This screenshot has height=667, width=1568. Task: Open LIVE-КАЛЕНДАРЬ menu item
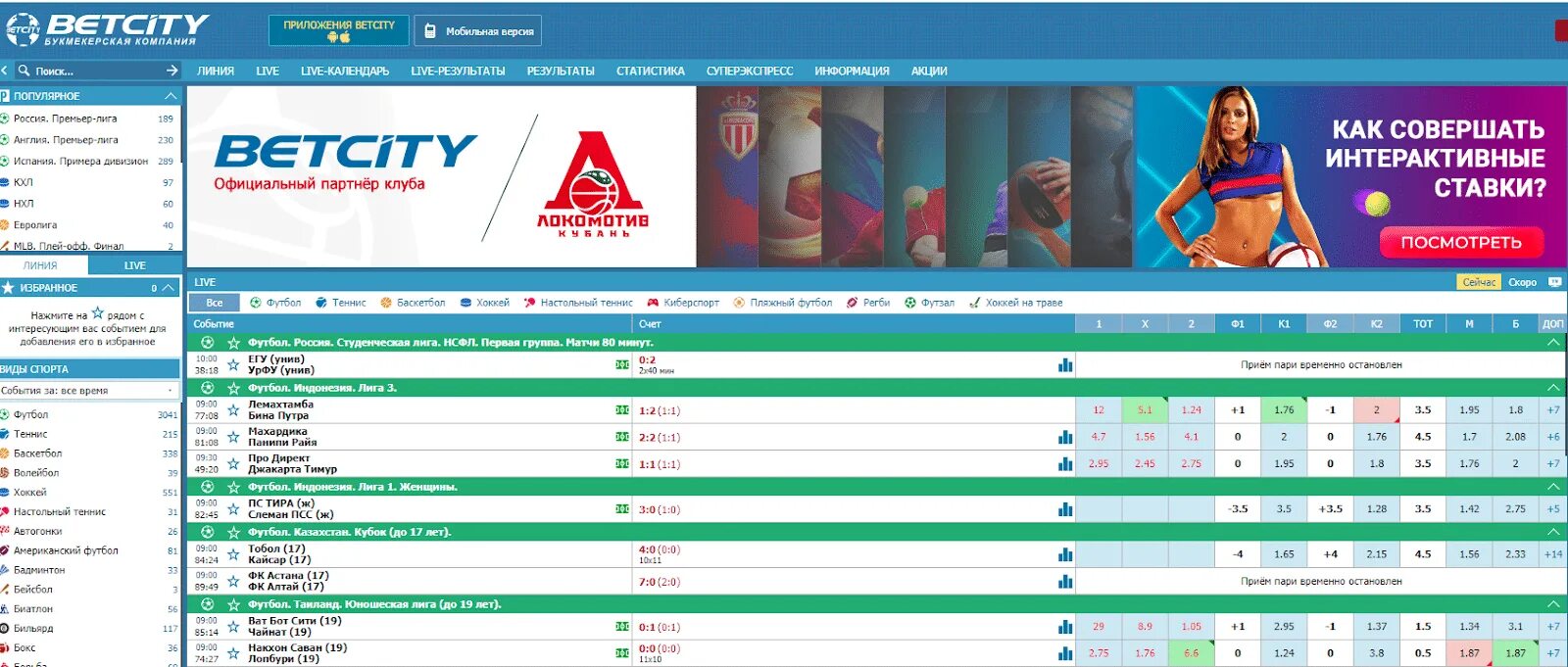(x=345, y=71)
